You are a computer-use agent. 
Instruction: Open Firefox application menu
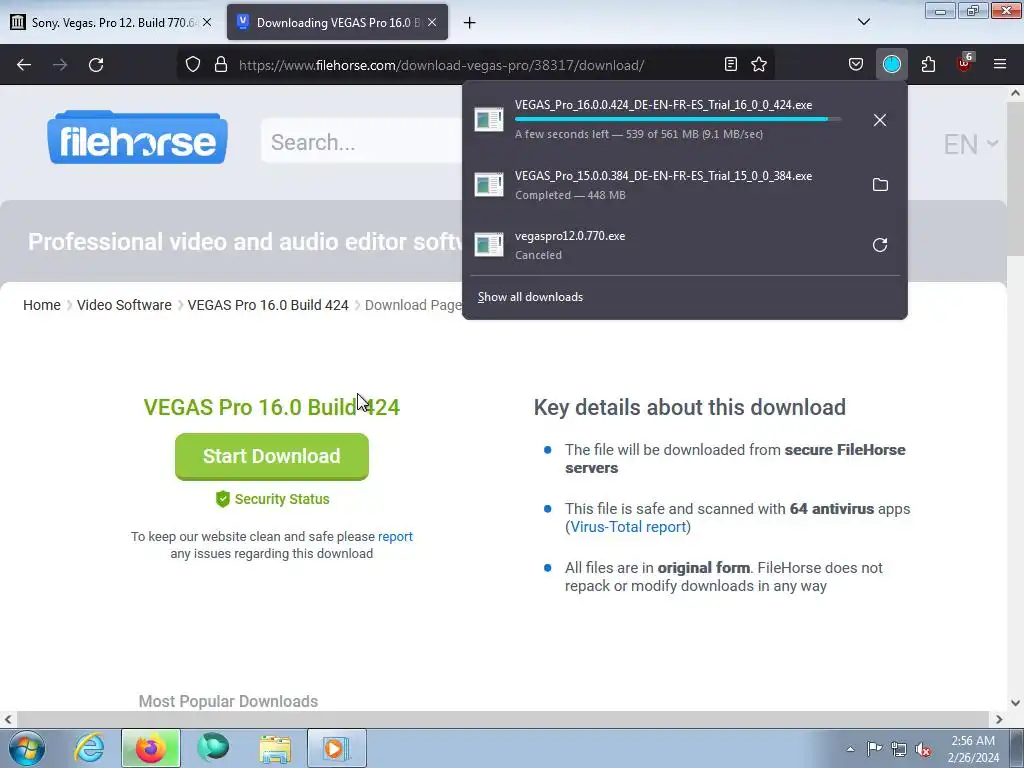[999, 64]
